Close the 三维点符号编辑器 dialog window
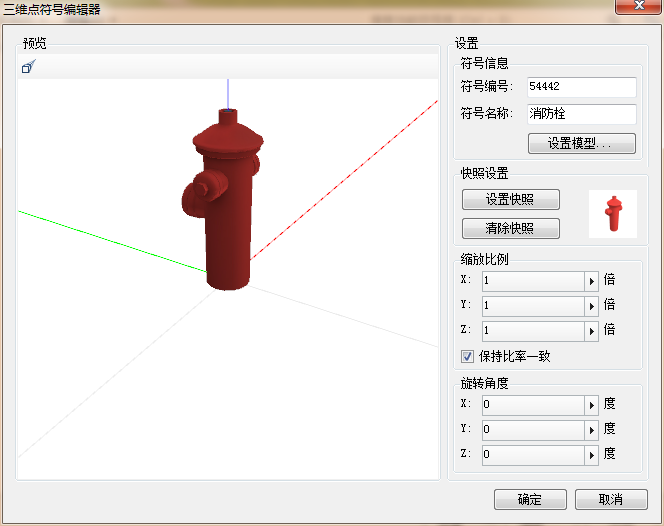The width and height of the screenshot is (664, 526). [639, 6]
